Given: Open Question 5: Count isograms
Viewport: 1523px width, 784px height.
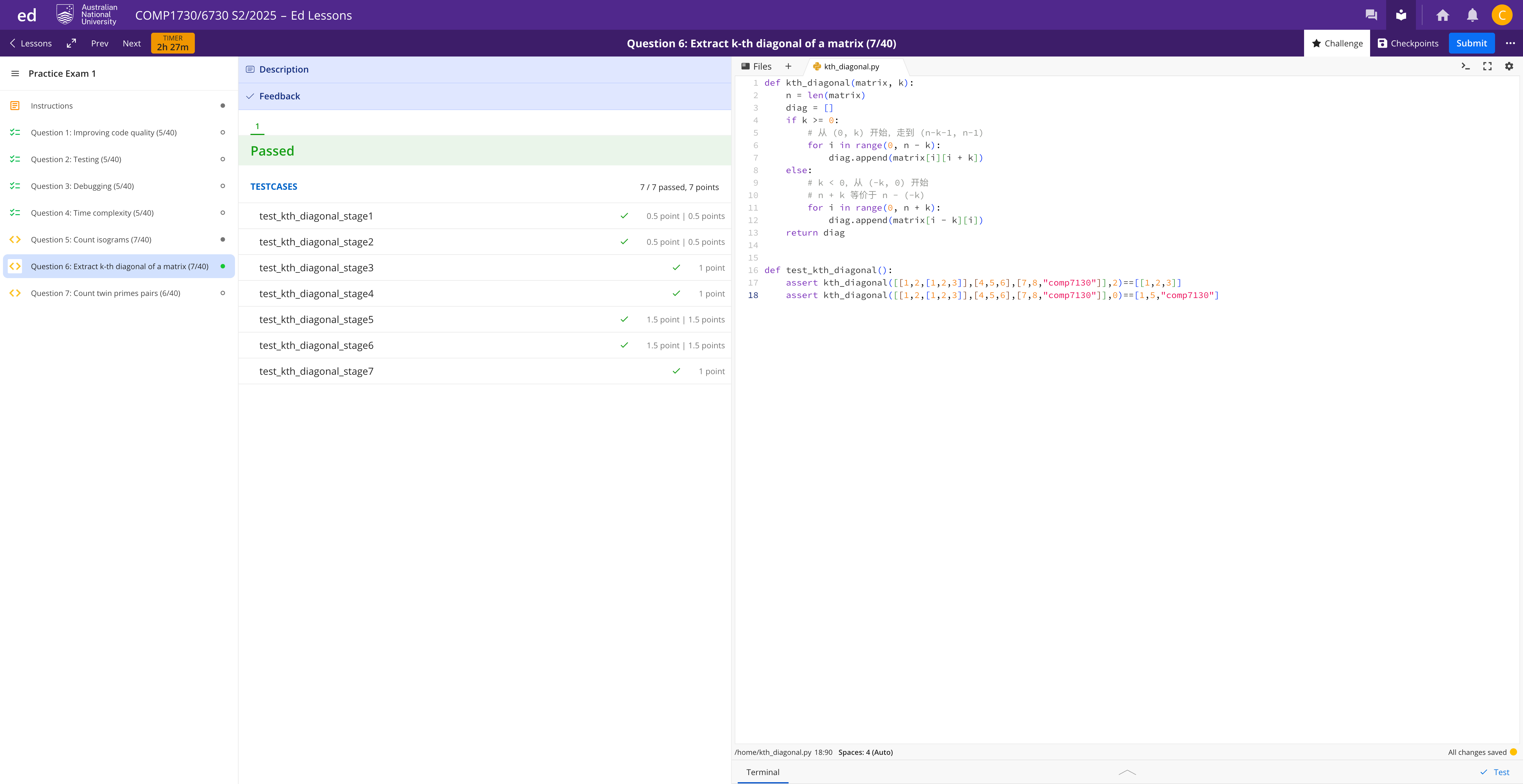Looking at the screenshot, I should tap(118, 239).
